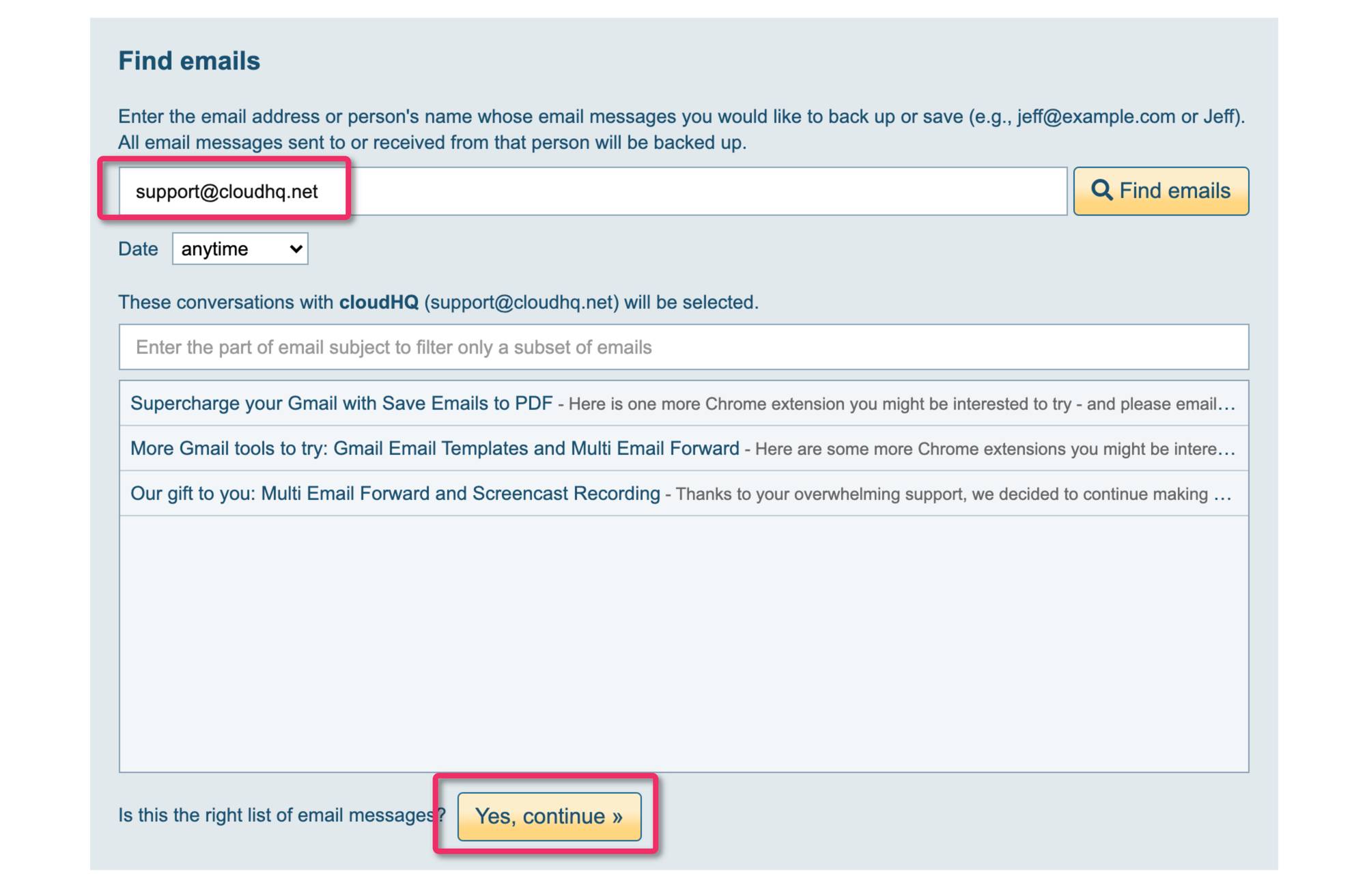
Task: Select the Our gift to you: Multi Email Forward conversation
Action: tap(683, 494)
